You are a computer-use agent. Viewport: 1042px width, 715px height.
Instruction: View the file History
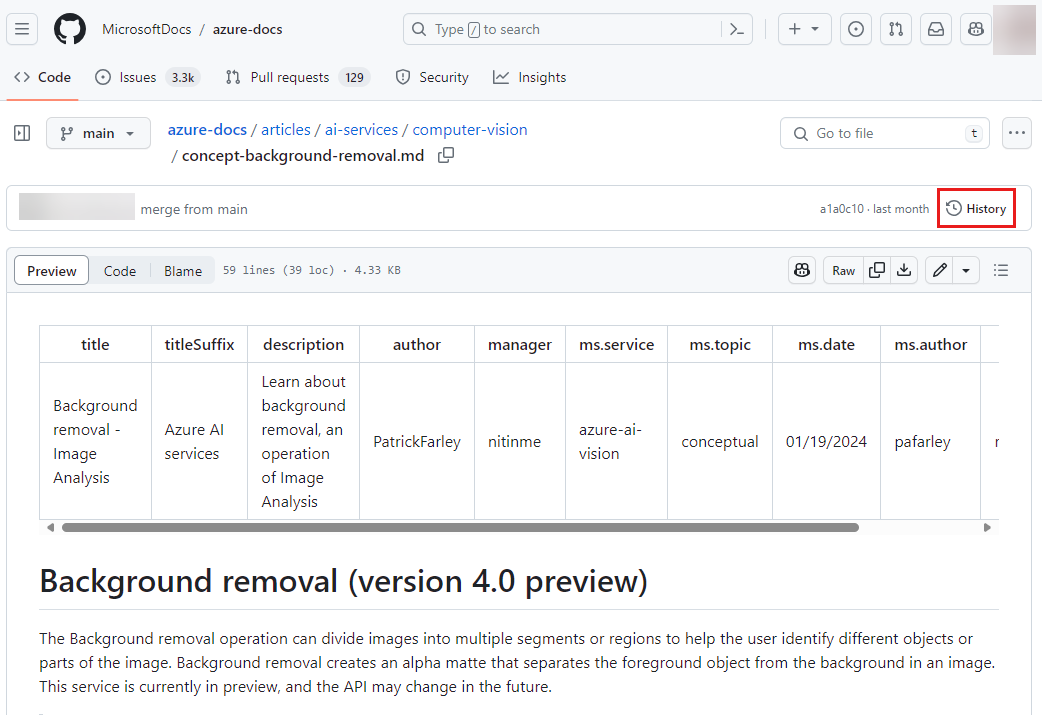click(x=976, y=208)
